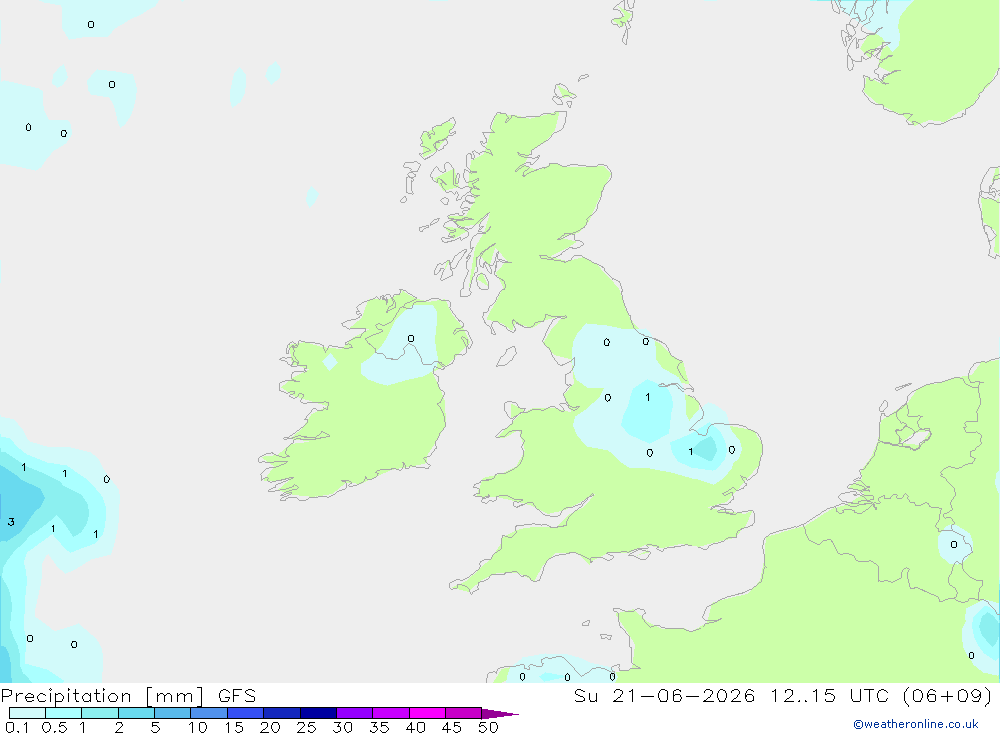Image resolution: width=1000 pixels, height=733 pixels.
Task: Click the '3' precipitation value on map
Action: coord(11,522)
